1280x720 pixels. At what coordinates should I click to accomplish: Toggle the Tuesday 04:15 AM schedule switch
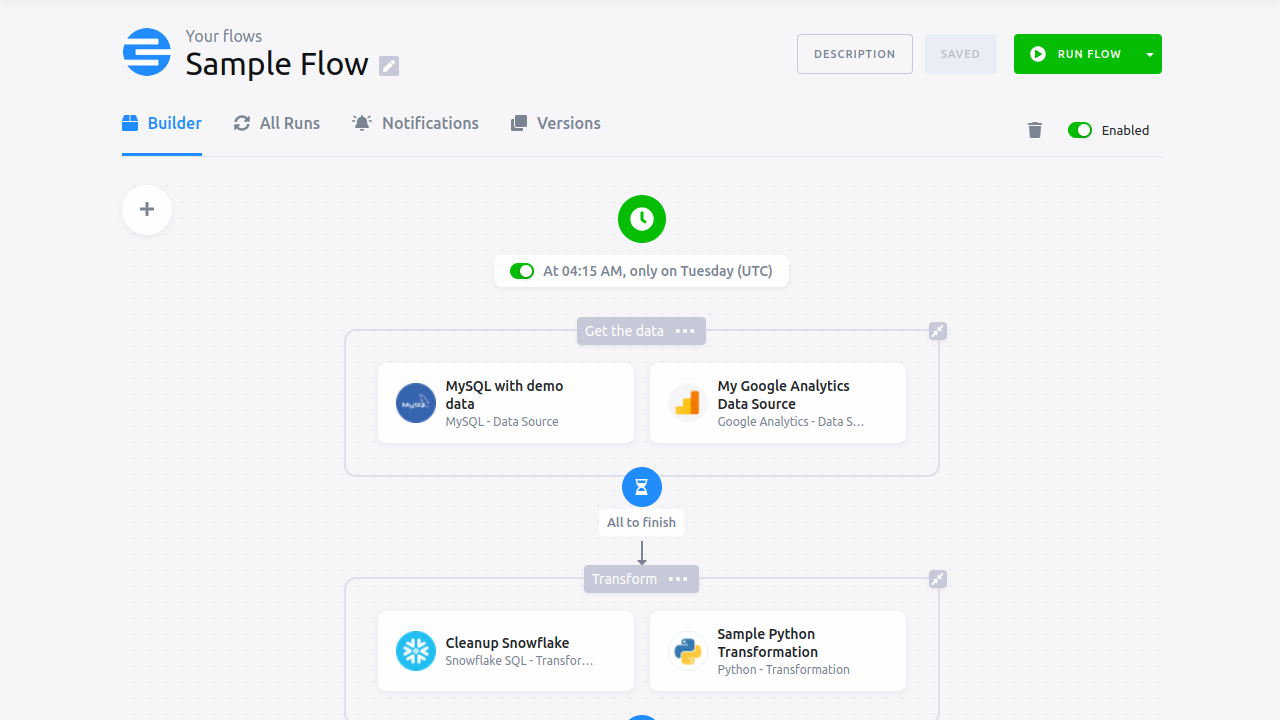[521, 270]
